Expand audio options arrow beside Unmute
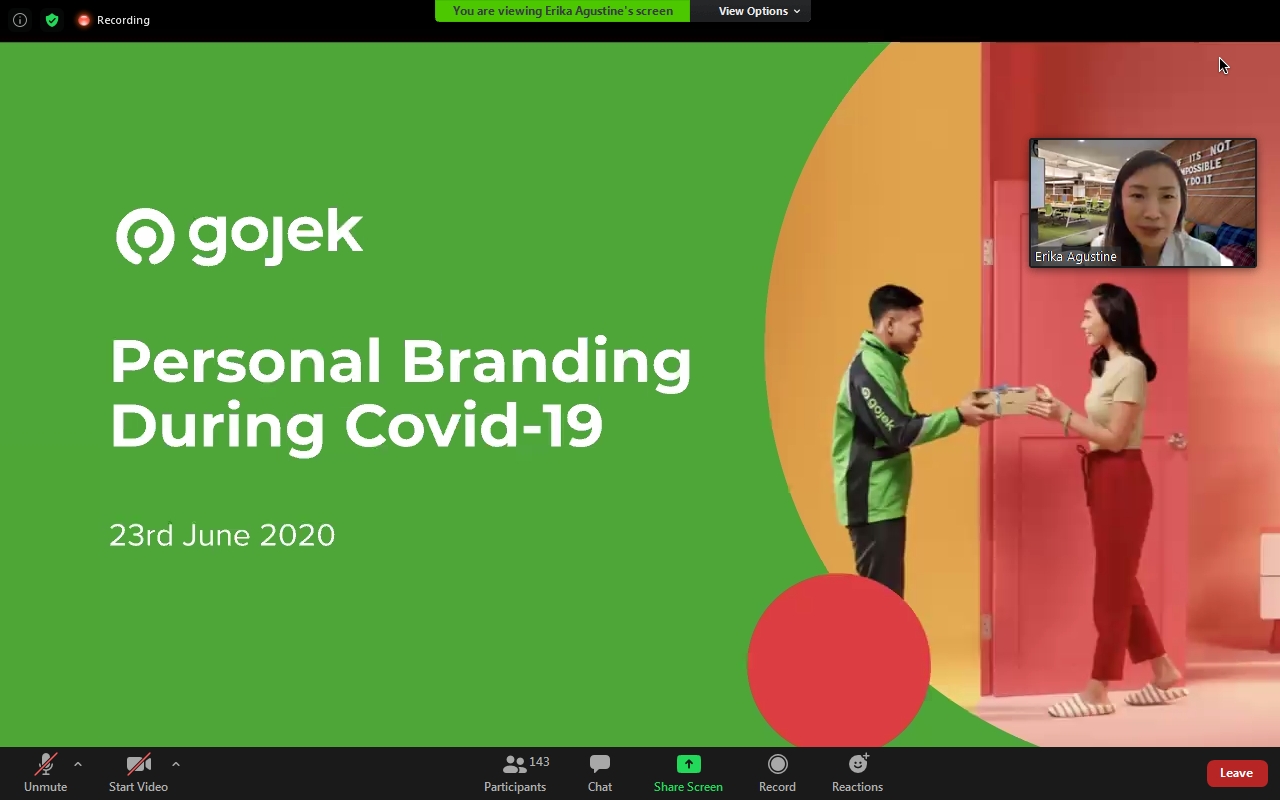 pyautogui.click(x=78, y=765)
